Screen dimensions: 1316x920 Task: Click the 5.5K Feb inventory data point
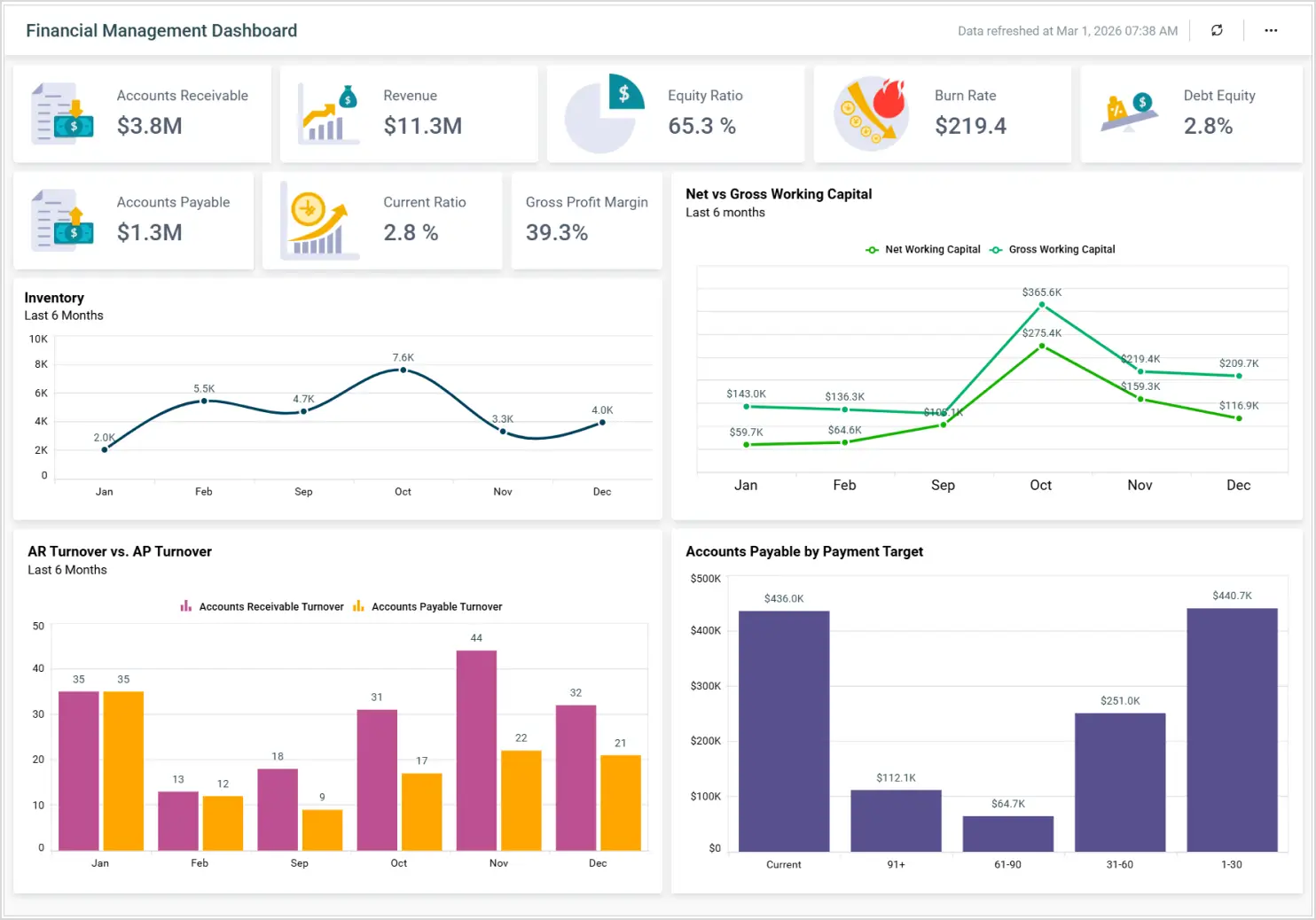pos(204,401)
